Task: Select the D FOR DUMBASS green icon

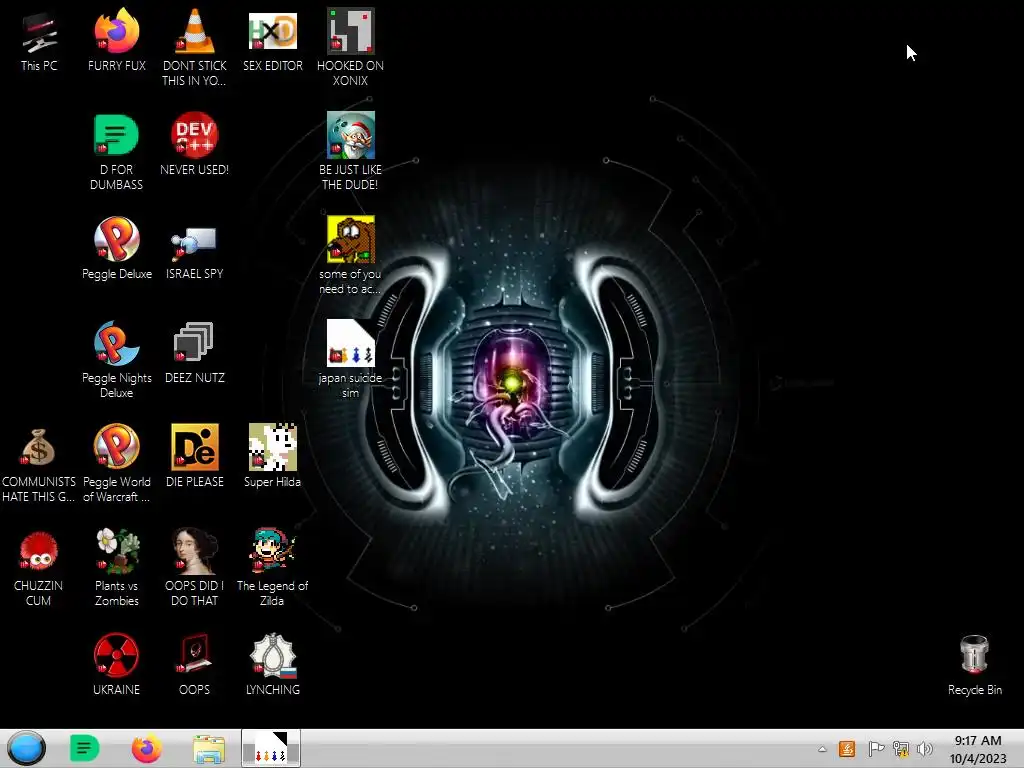Action: click(117, 152)
